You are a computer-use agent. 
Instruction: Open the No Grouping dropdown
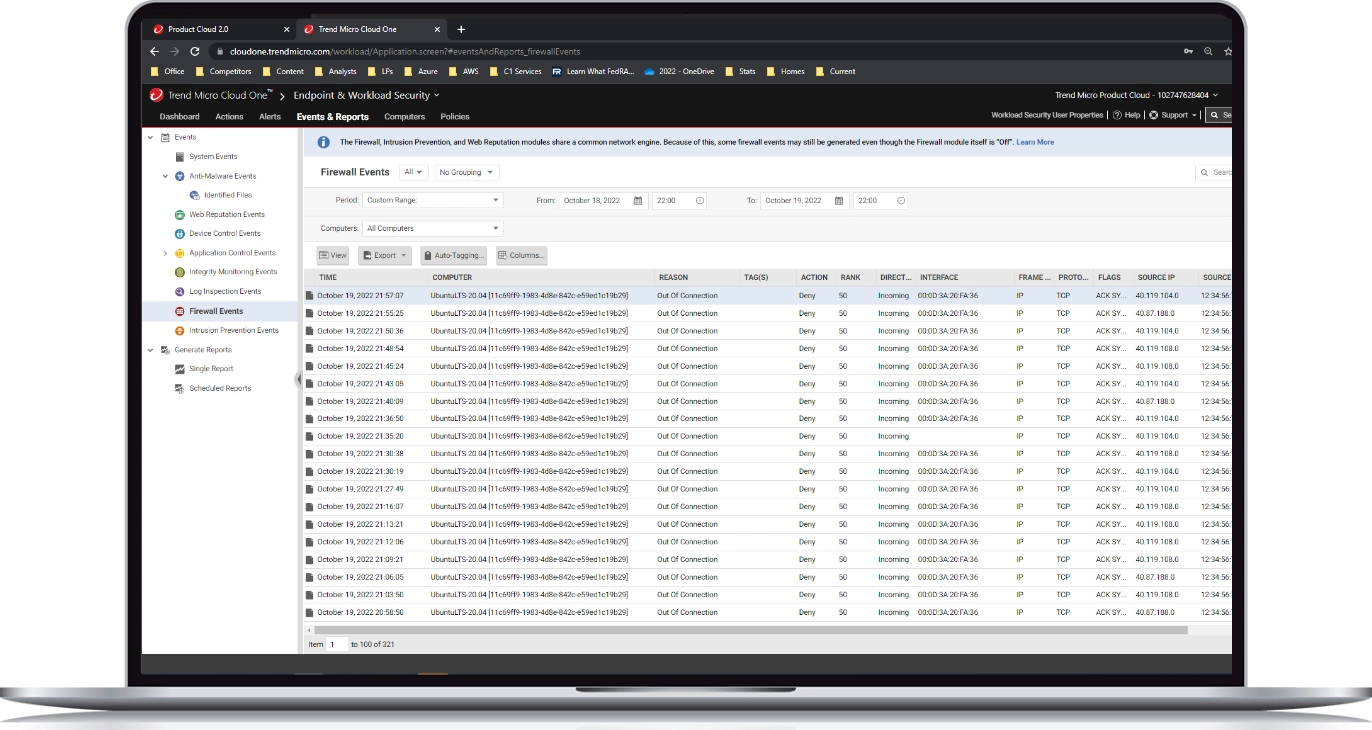[466, 173]
